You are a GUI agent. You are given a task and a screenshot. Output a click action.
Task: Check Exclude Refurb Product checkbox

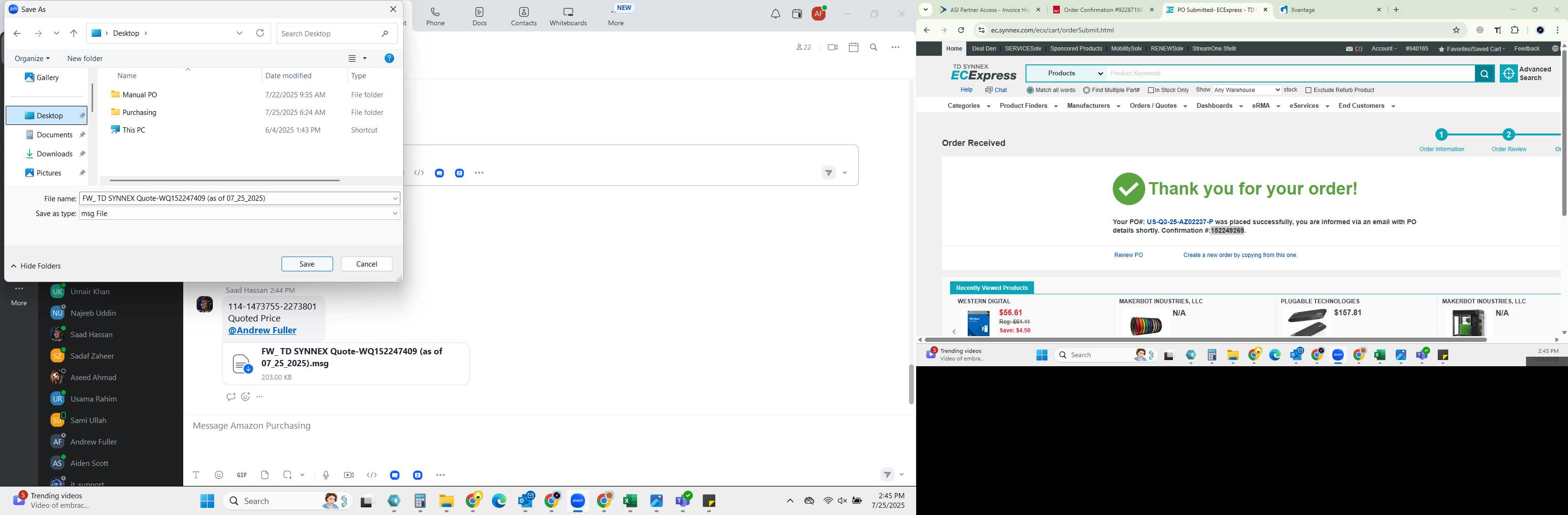(1308, 90)
